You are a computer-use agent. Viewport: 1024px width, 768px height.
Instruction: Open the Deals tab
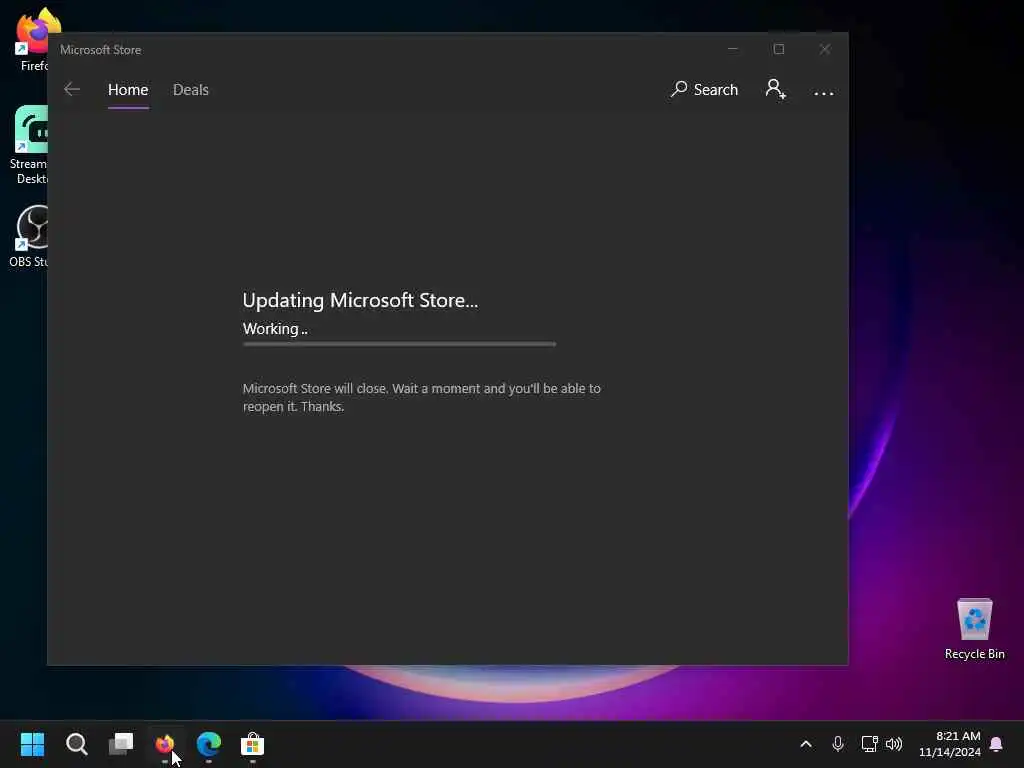click(191, 89)
